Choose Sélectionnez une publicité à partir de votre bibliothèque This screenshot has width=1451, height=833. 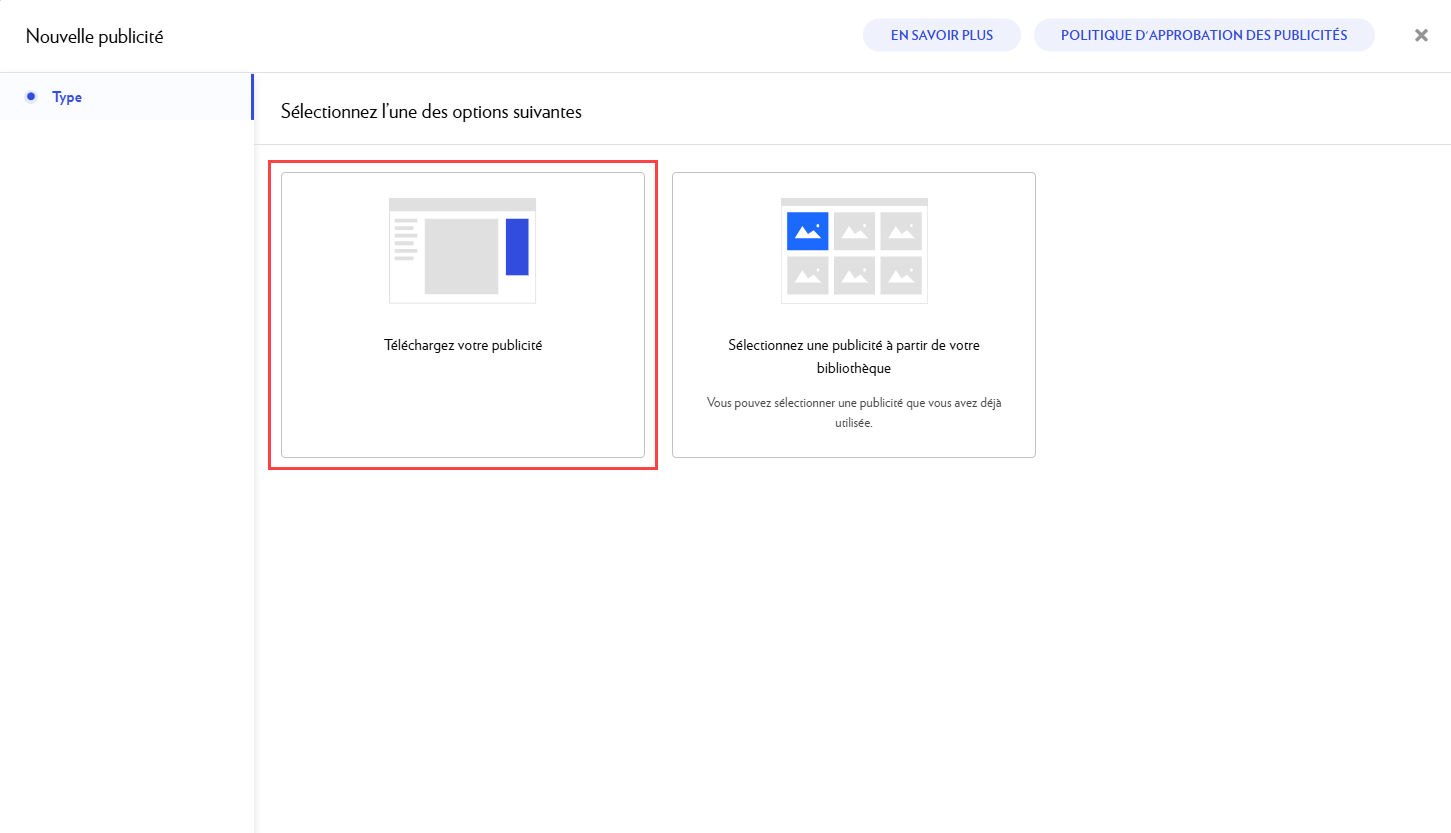pyautogui.click(x=853, y=356)
